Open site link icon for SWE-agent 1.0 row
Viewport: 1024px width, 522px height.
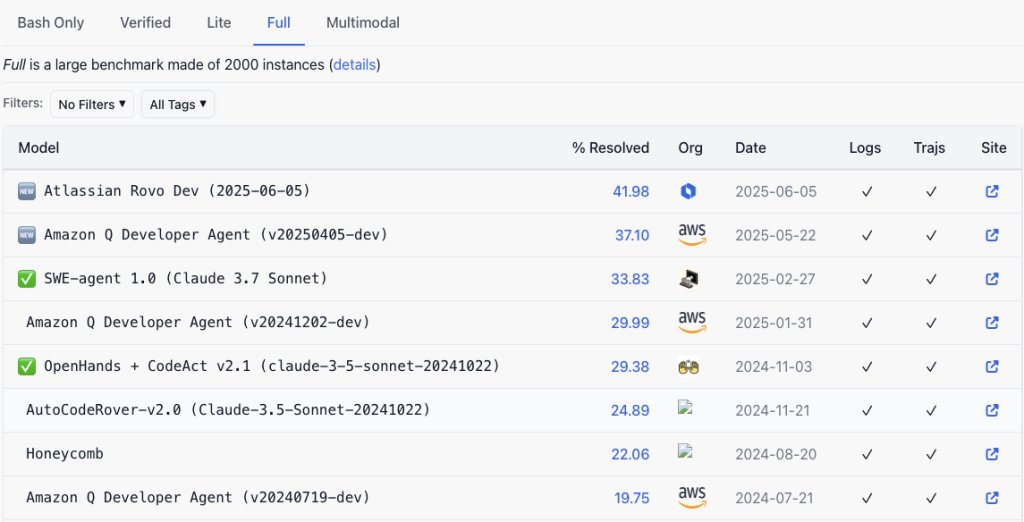click(x=992, y=279)
